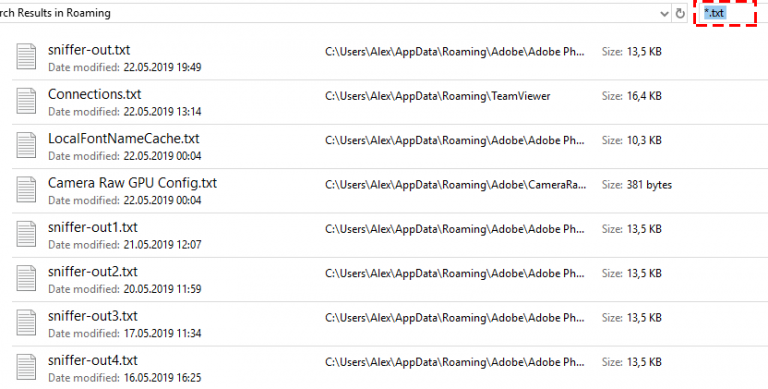Click the *.txt search box

[725, 13]
